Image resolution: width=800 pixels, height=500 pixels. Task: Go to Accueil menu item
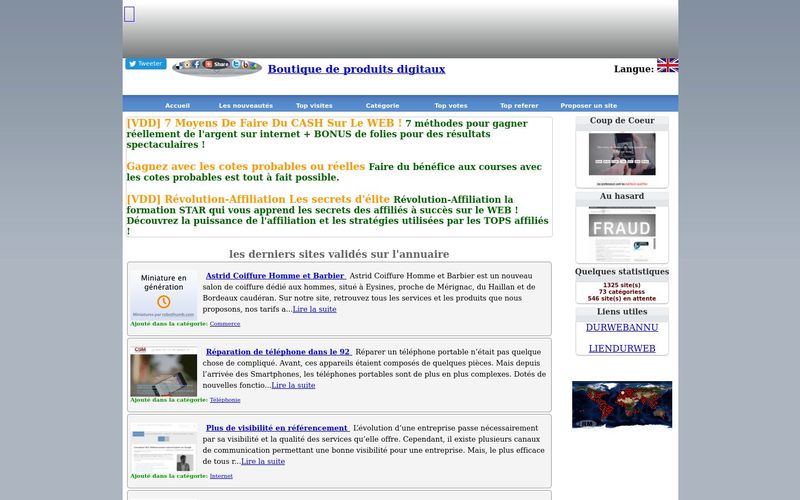[178, 106]
